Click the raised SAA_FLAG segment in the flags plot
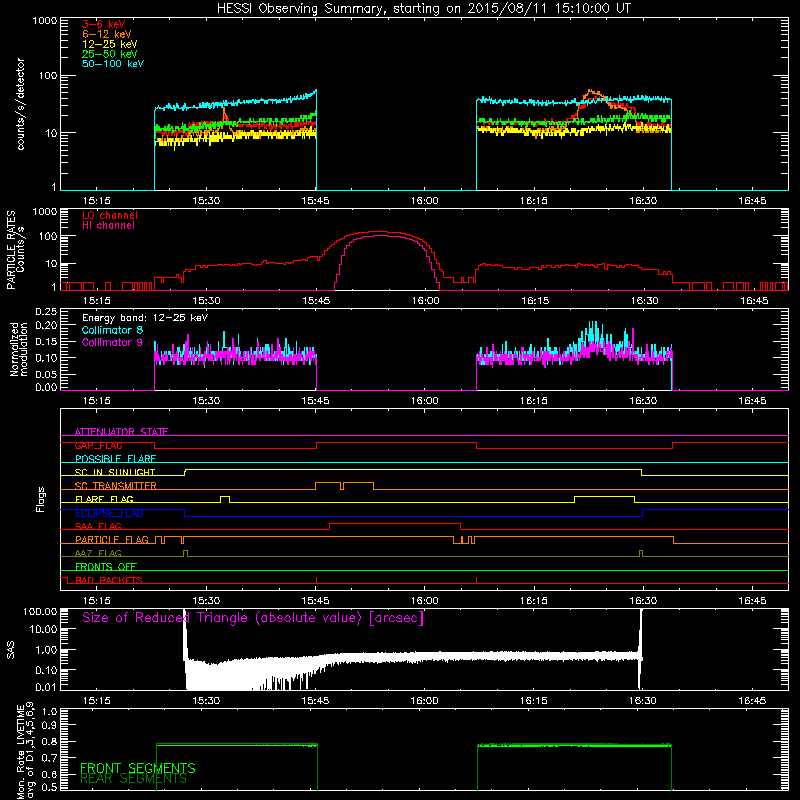 [395, 523]
